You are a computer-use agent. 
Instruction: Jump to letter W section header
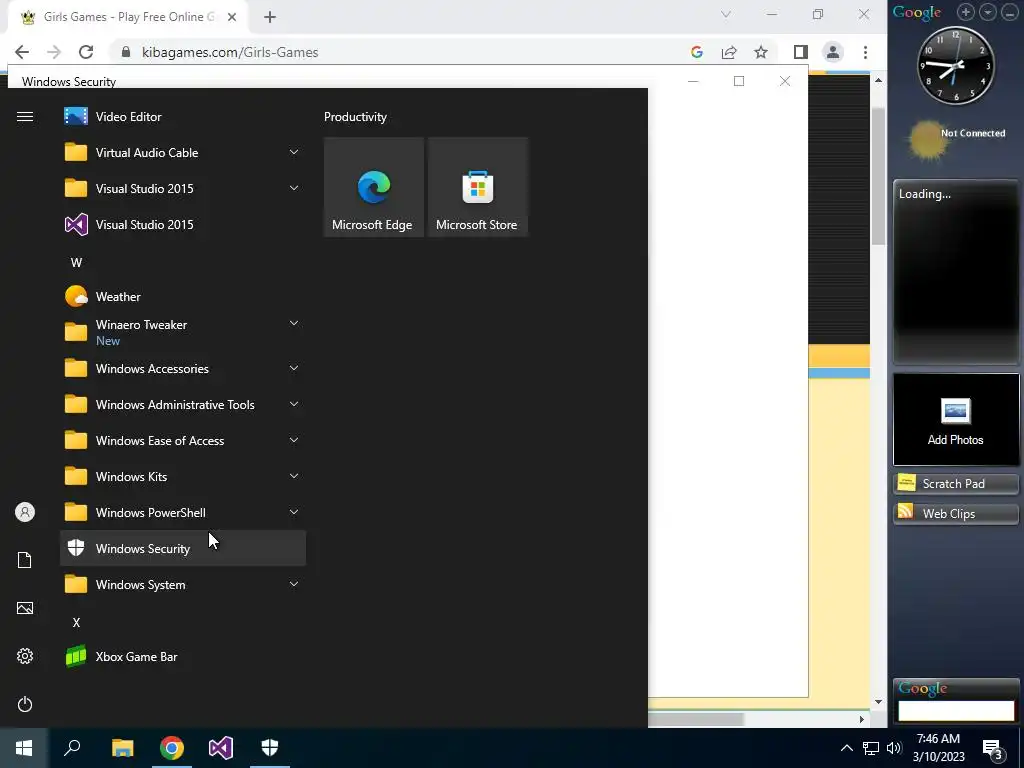click(76, 263)
